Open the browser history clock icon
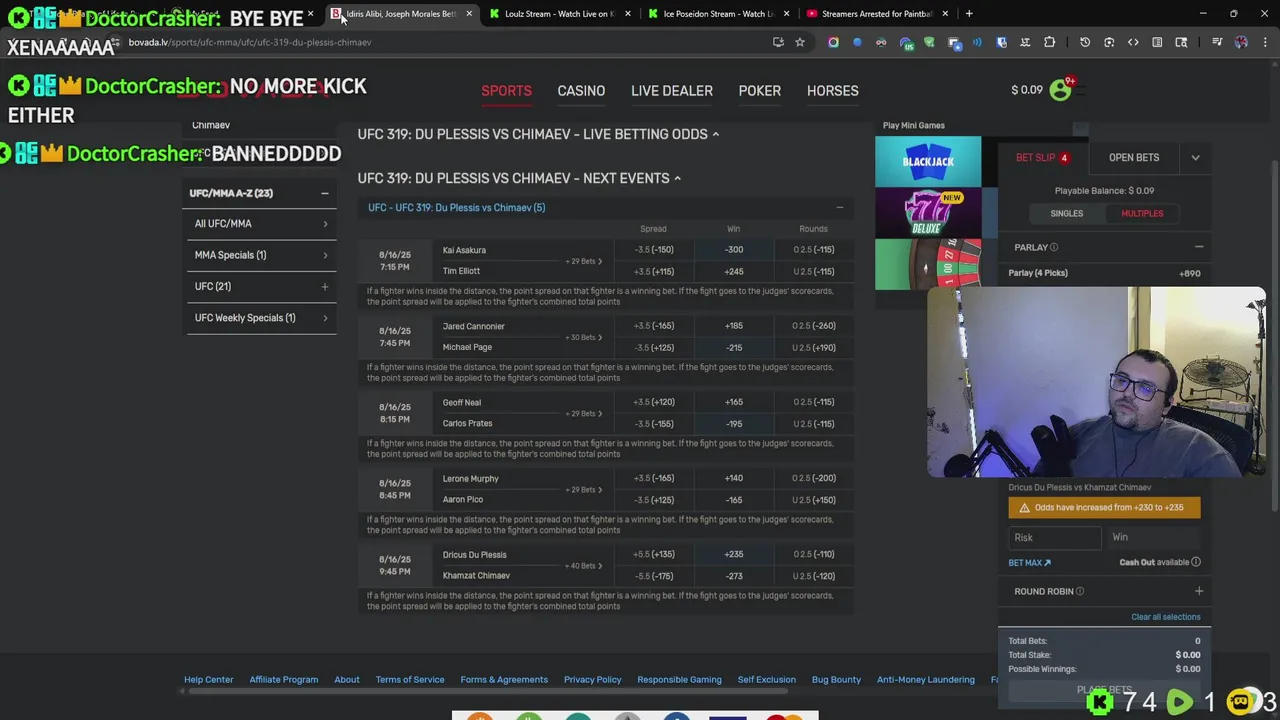The image size is (1280, 720). tap(1085, 42)
